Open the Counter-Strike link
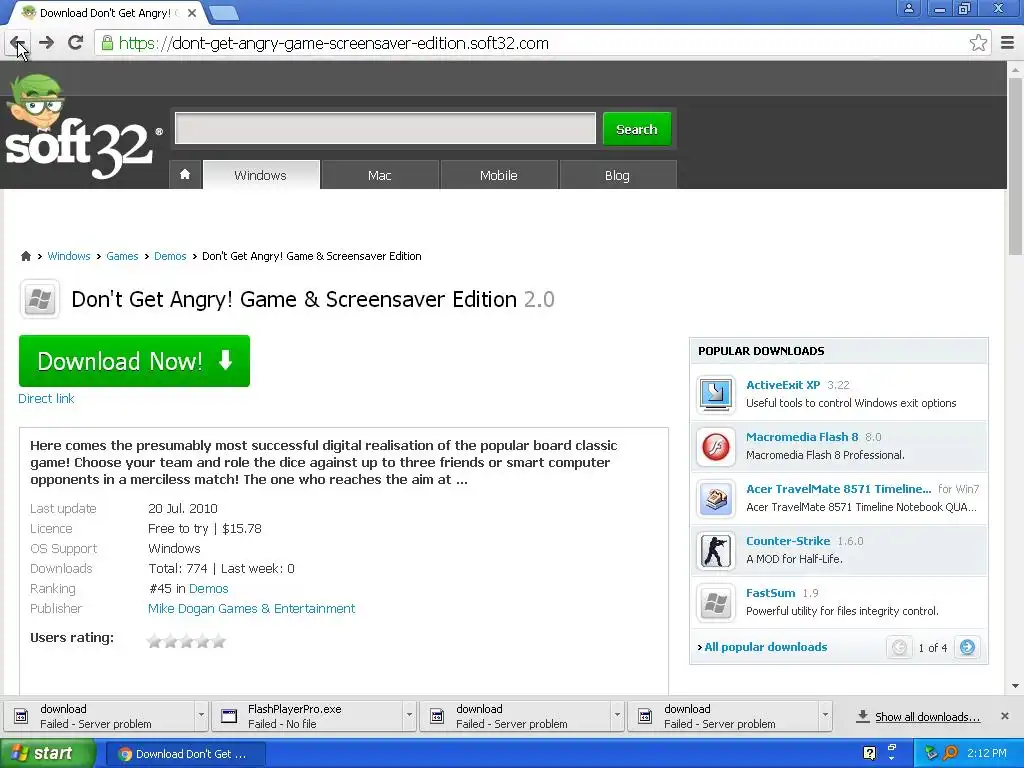Image resolution: width=1024 pixels, height=768 pixels. [788, 541]
